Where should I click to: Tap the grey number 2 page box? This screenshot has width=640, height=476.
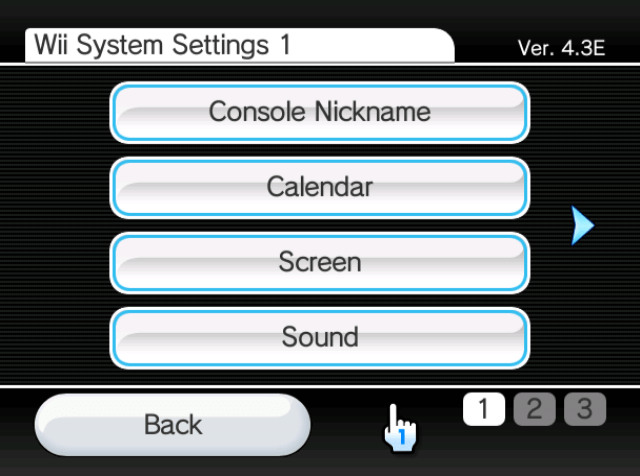pyautogui.click(x=534, y=409)
